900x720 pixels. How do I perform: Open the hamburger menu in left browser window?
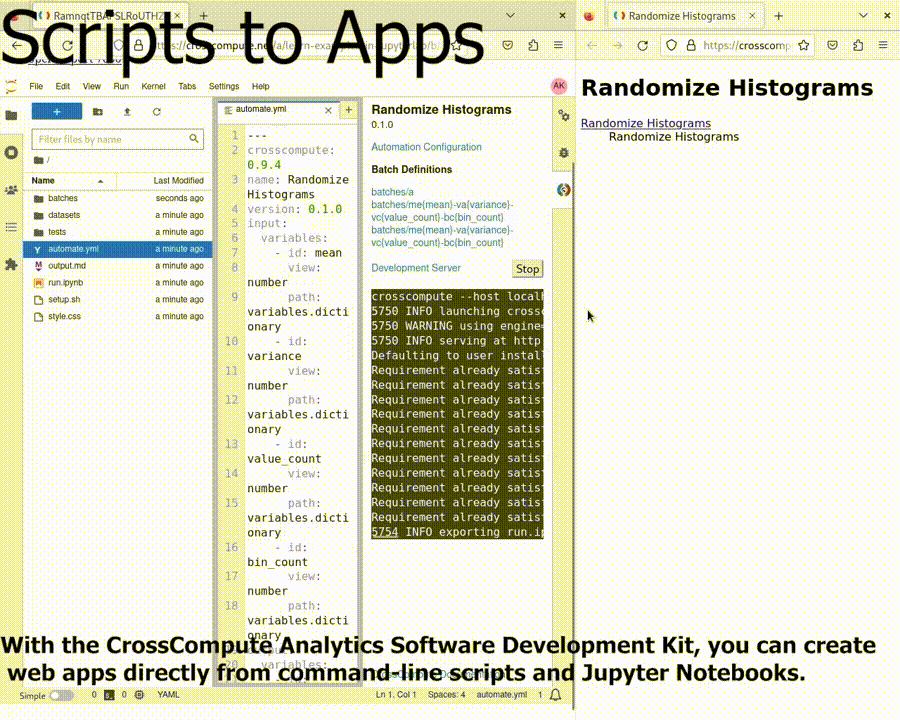click(558, 45)
